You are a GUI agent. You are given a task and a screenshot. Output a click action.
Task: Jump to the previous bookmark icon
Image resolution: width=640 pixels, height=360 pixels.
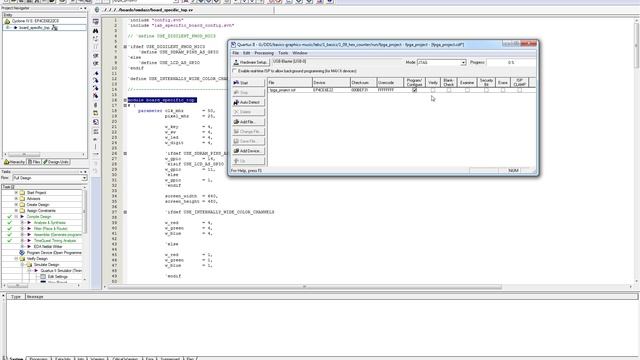tap(96, 88)
